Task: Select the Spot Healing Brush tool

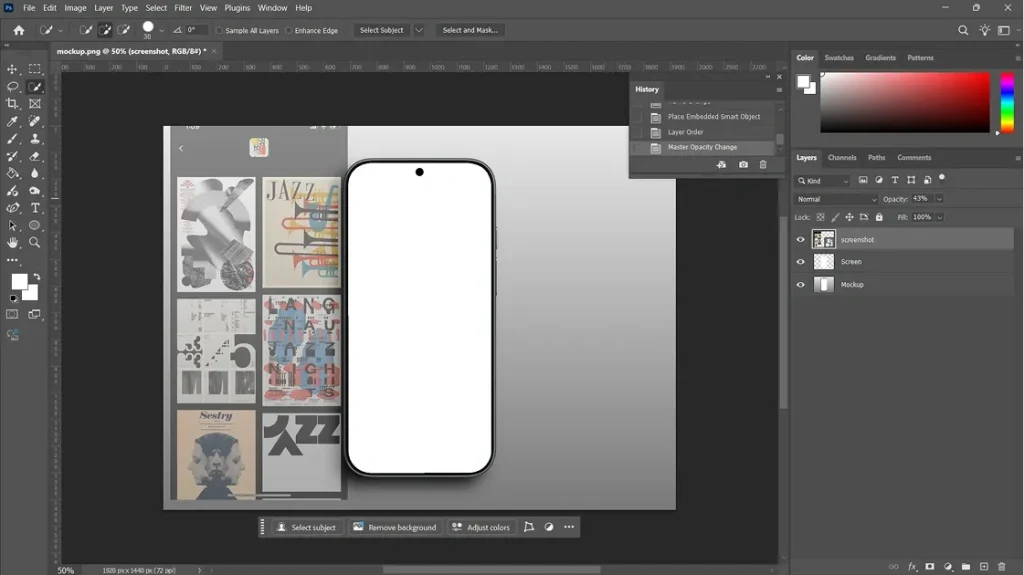Action: point(35,121)
